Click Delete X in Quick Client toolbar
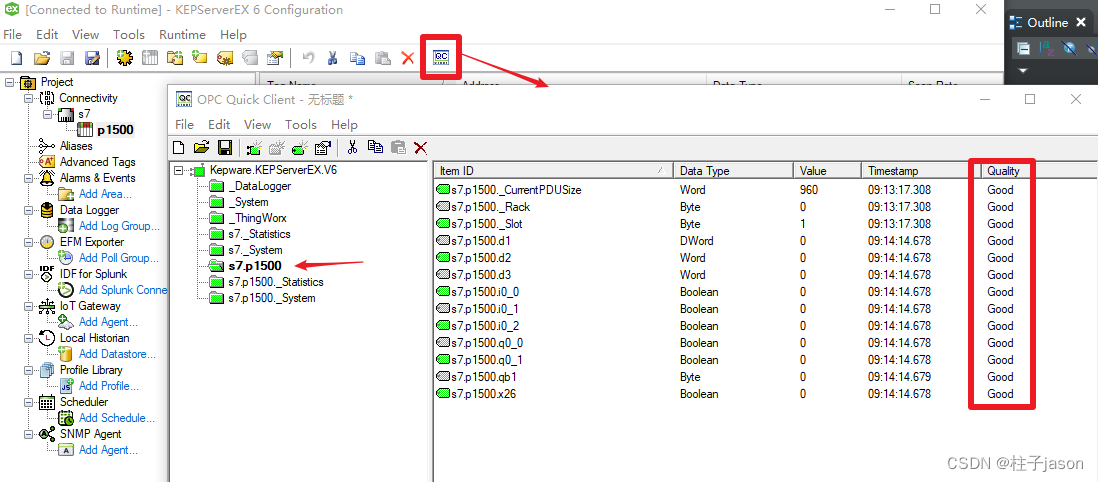This screenshot has width=1098, height=482. click(420, 147)
